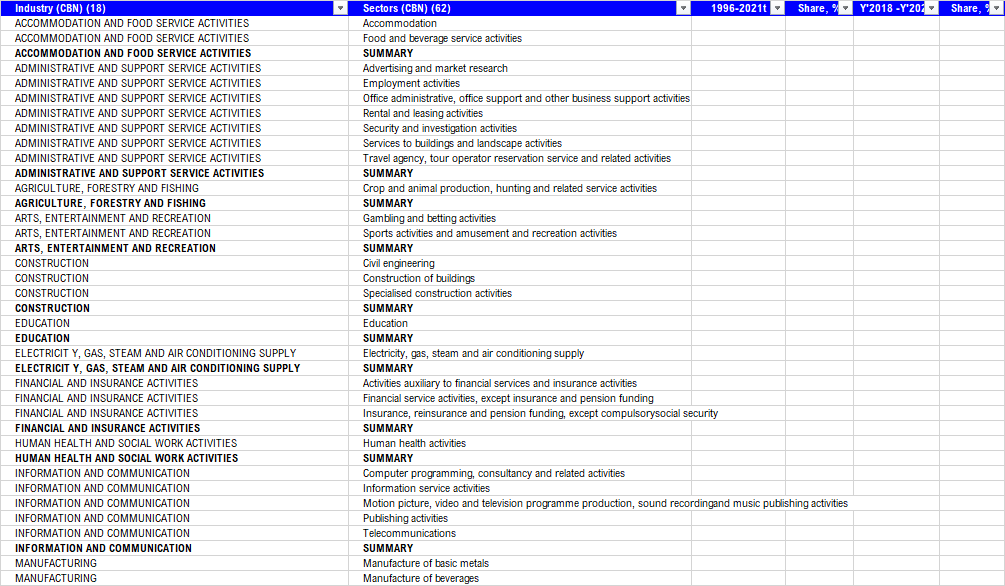Select SUMMARY cell in bold CONSTRUCTION row
Viewport: 1005px width, 586px height.
pyautogui.click(x=520, y=308)
